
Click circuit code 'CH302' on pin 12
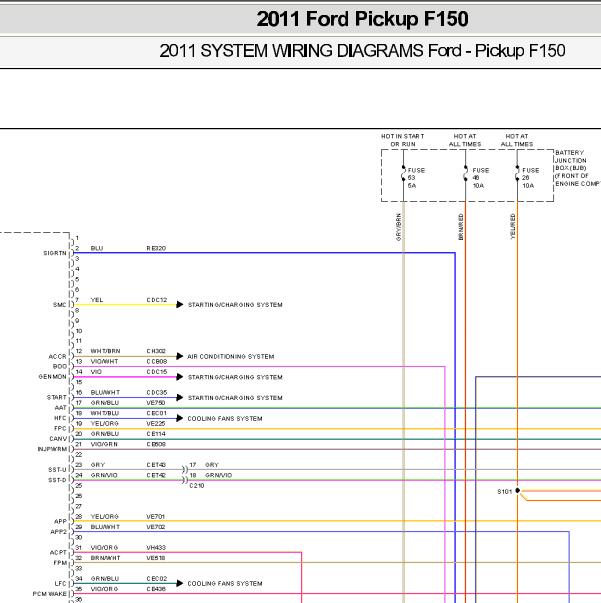156,351
